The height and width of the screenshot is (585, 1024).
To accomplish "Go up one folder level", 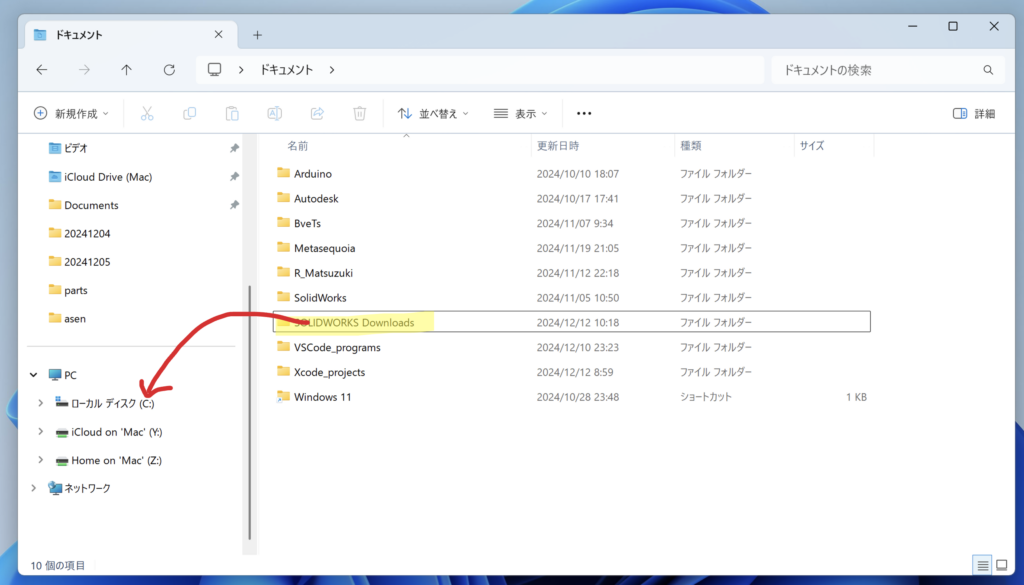I will [x=126, y=70].
